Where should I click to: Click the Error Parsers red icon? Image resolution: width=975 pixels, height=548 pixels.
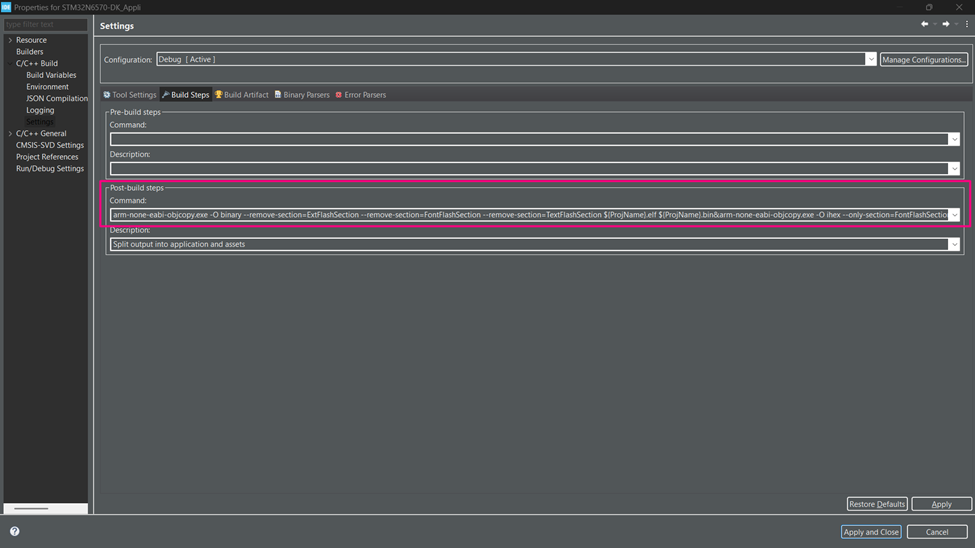pos(339,95)
